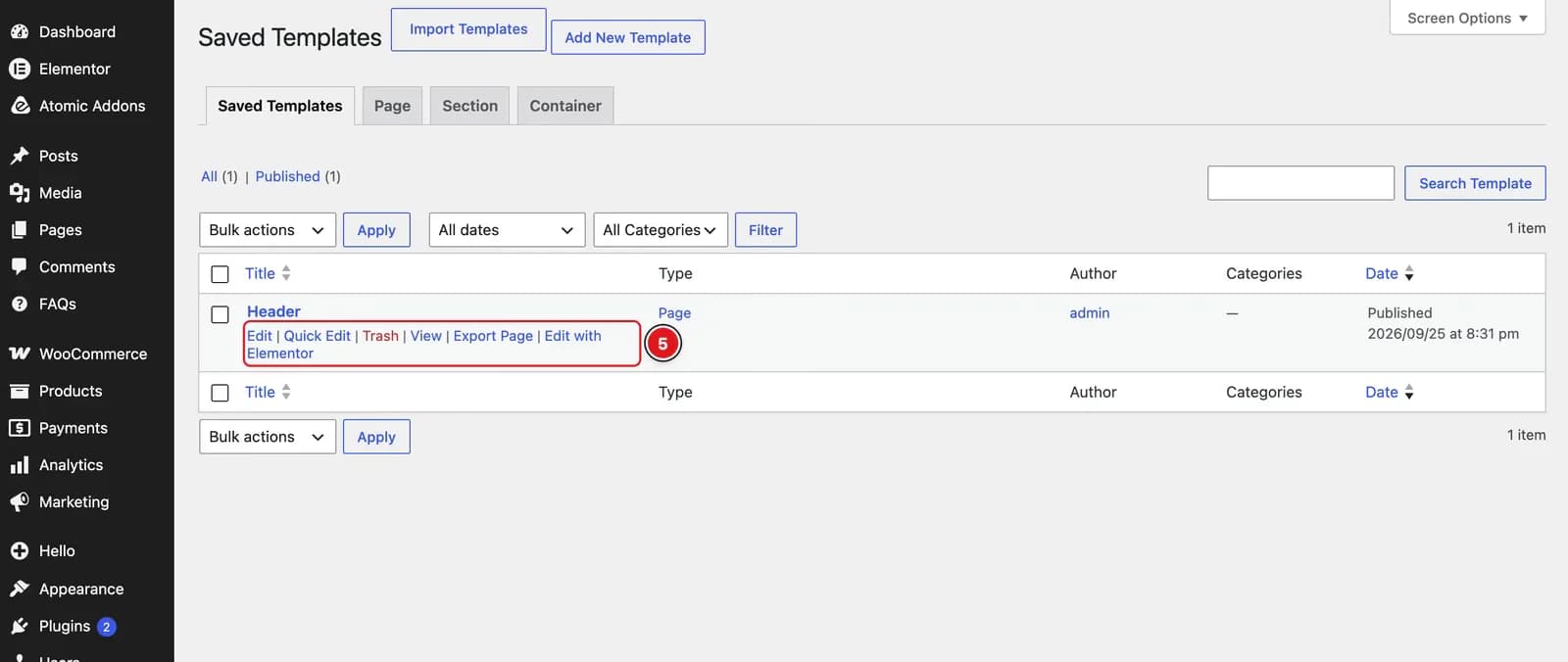This screenshot has width=1568, height=662.
Task: Click the Comments speech bubble icon
Action: click(x=20, y=266)
